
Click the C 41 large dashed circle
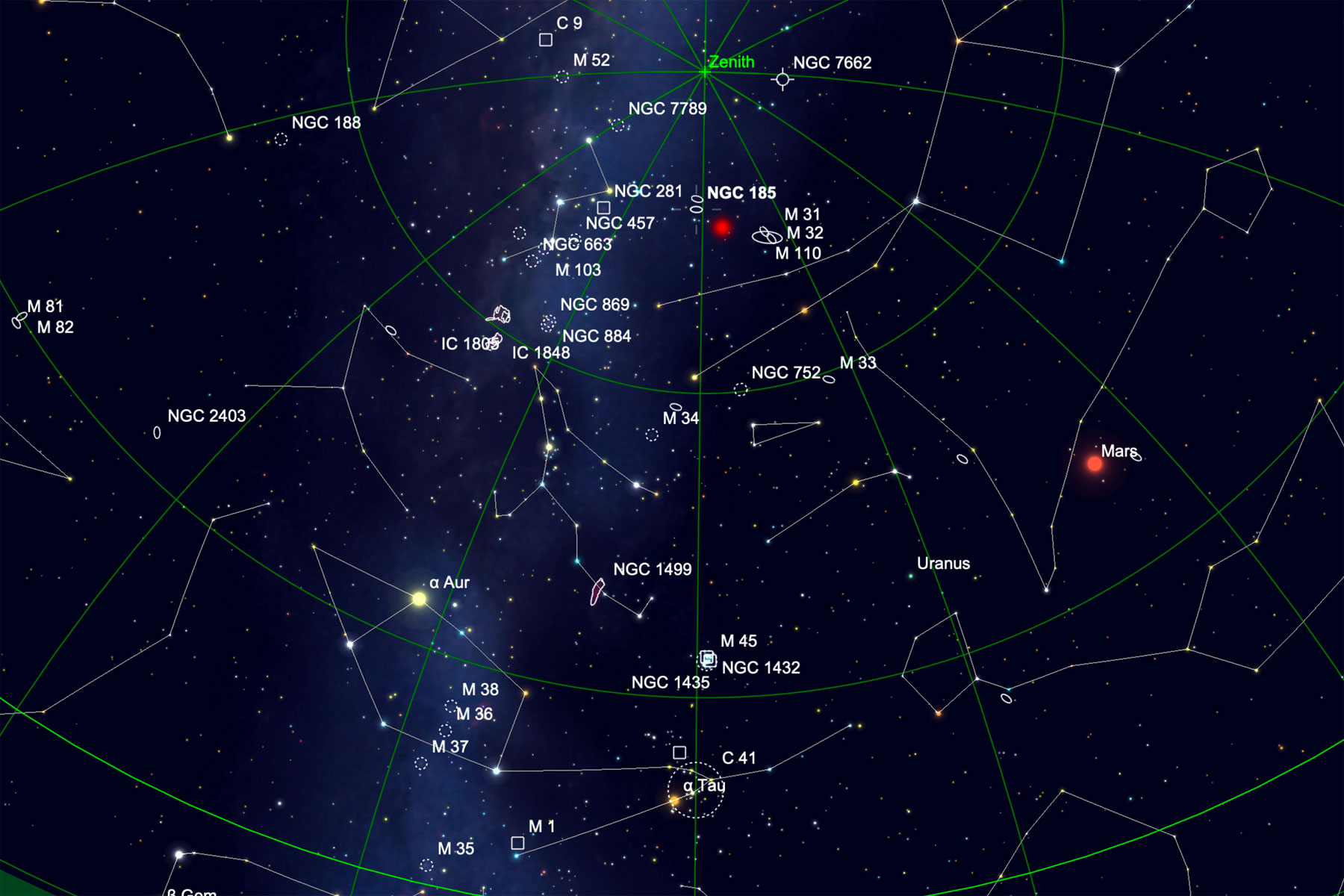click(696, 790)
